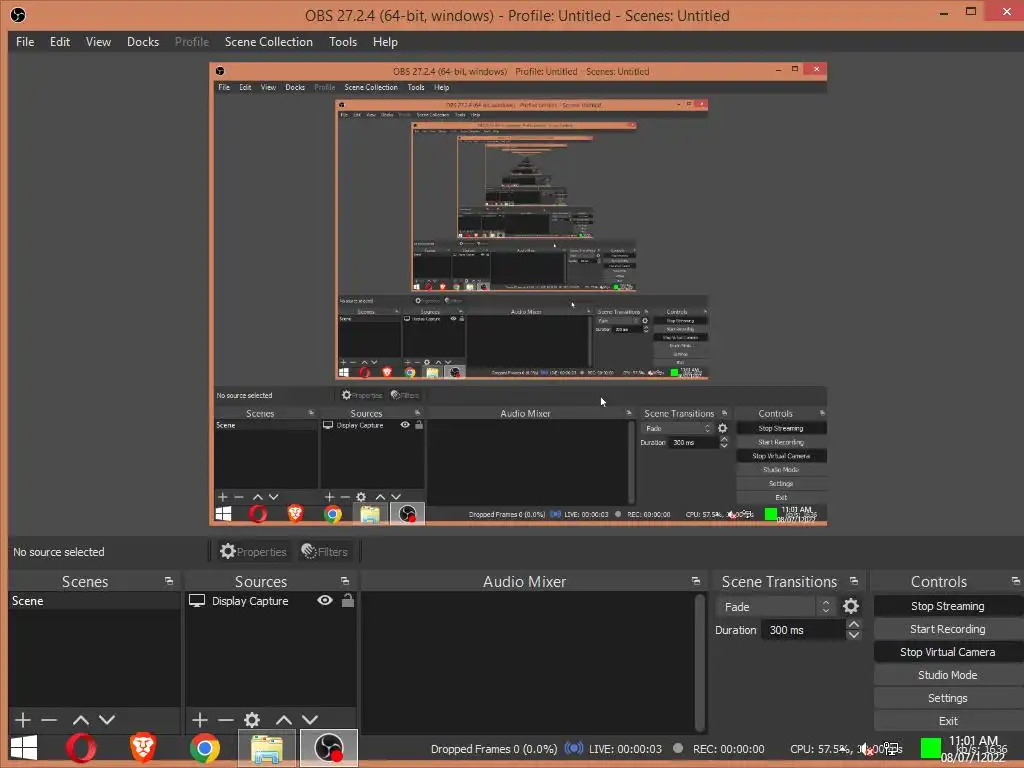Open the Edit menu
The width and height of the screenshot is (1024, 768).
(59, 42)
